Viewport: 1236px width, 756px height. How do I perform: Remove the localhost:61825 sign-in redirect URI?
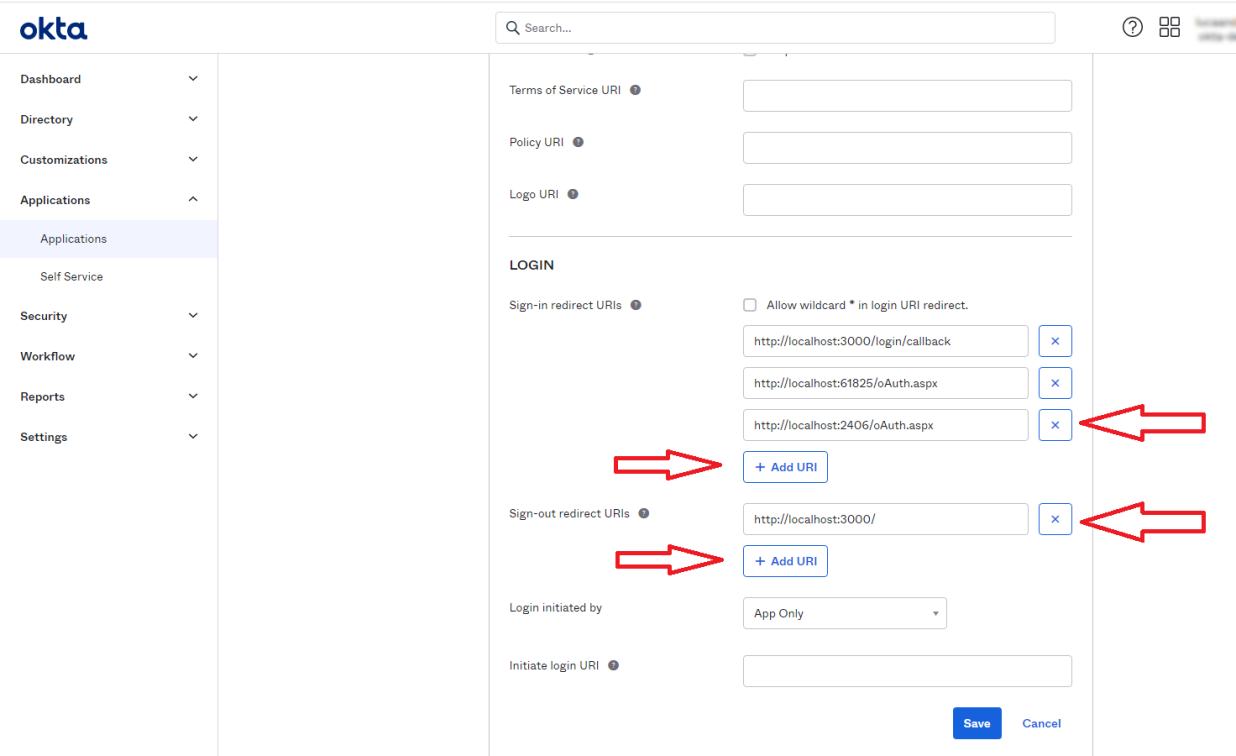pos(1055,383)
